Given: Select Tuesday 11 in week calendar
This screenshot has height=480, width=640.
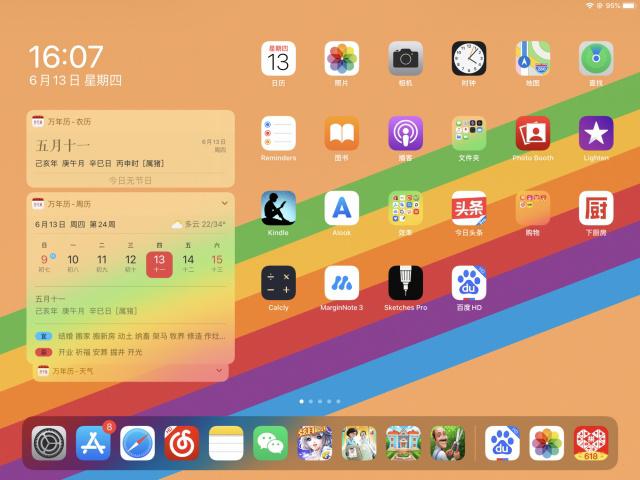Looking at the screenshot, I should point(102,263).
